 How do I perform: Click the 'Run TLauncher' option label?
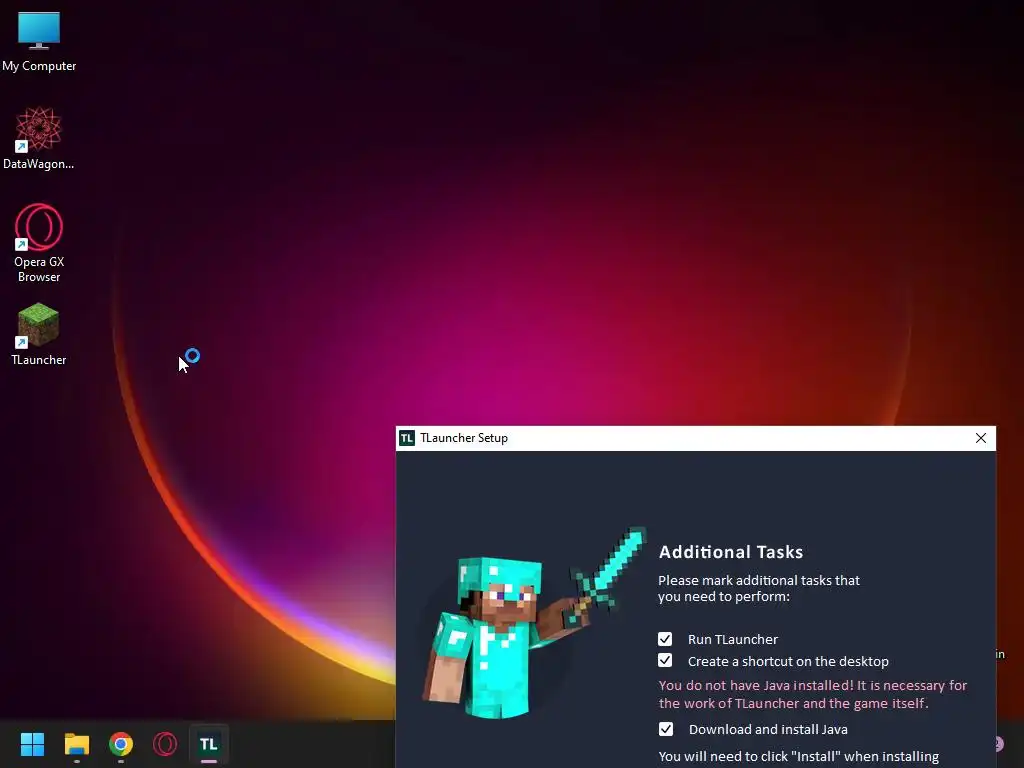coord(733,639)
